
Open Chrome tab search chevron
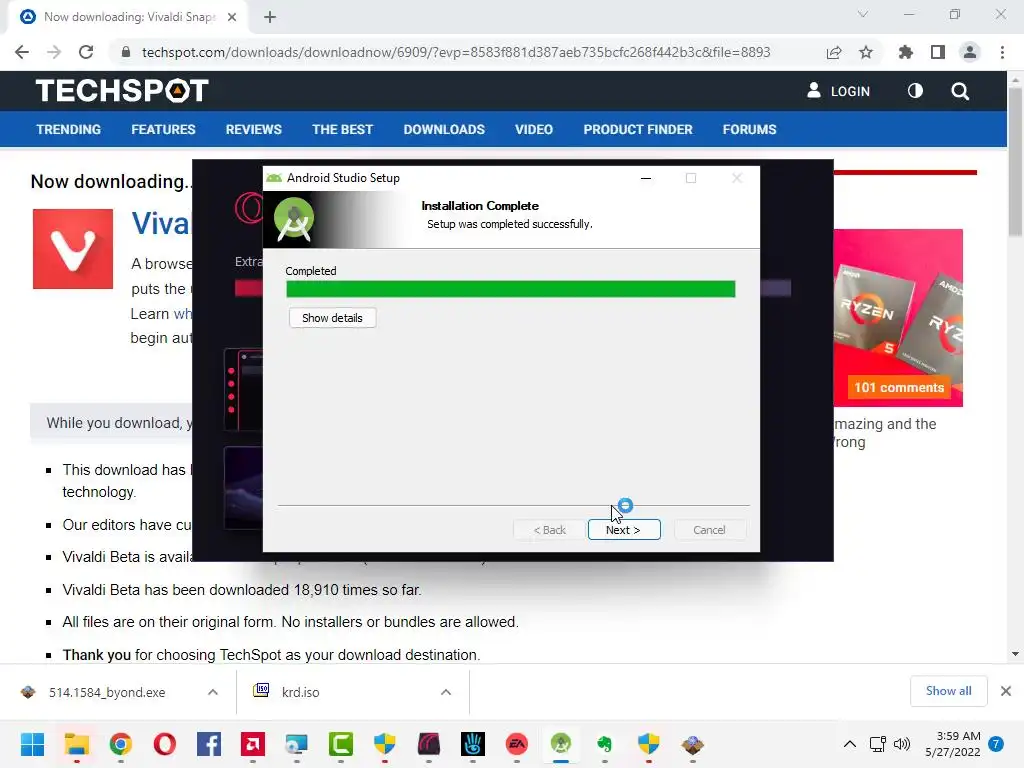[x=863, y=14]
